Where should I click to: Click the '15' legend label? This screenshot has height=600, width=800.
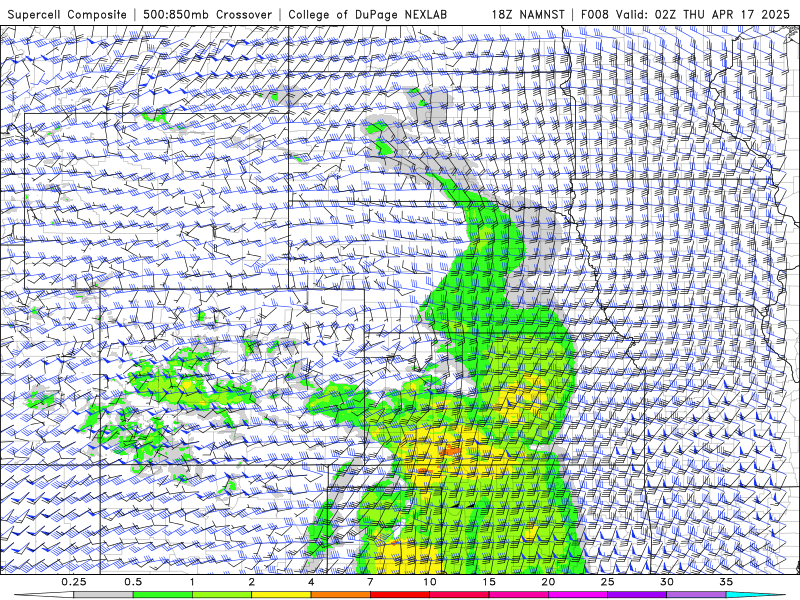point(489,582)
